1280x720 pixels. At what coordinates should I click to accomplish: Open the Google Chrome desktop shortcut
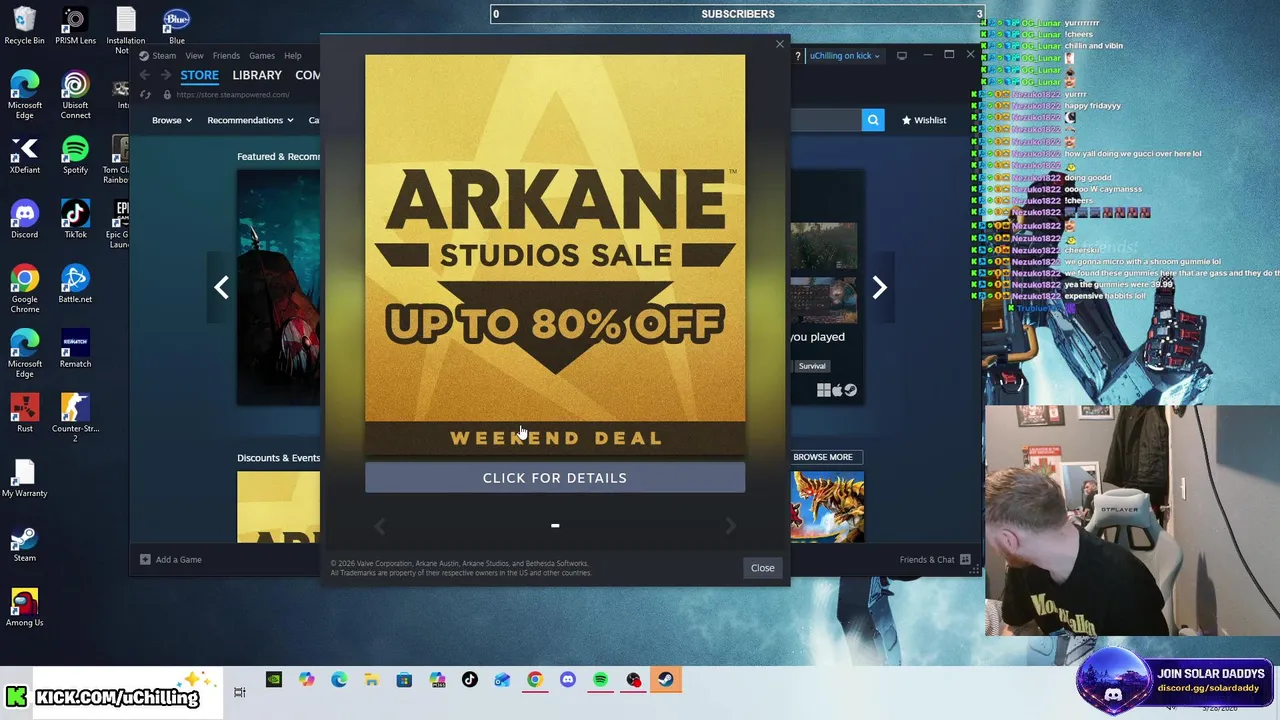24,289
